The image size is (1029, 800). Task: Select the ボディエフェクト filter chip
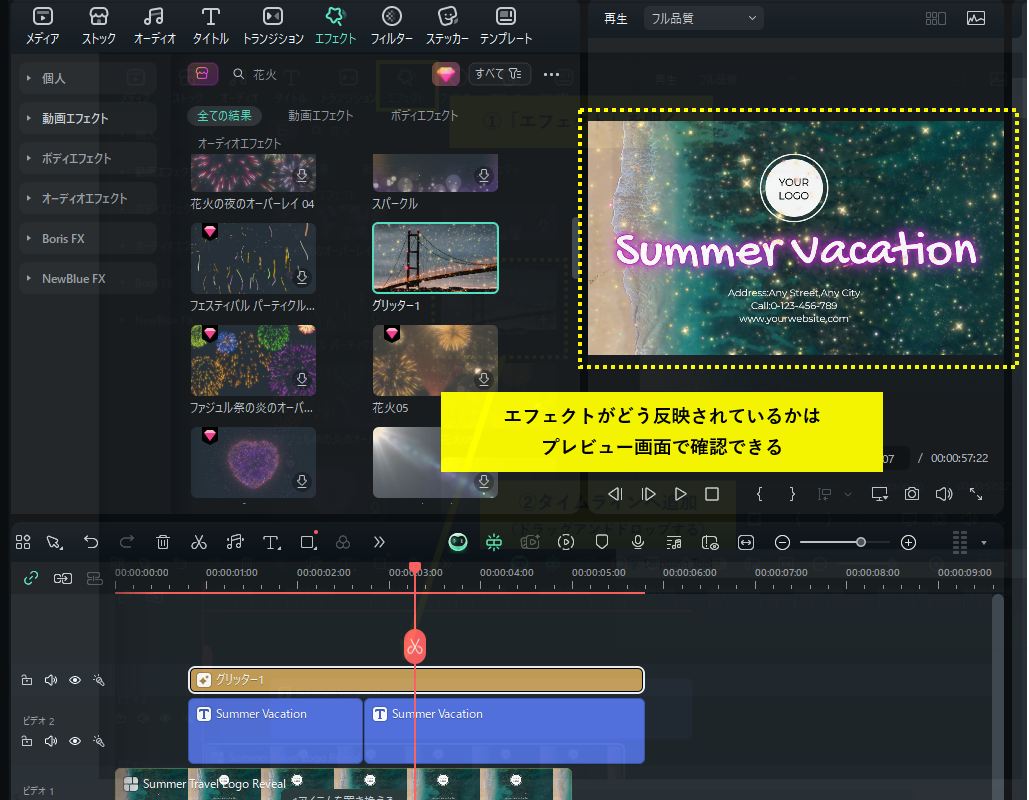point(424,116)
